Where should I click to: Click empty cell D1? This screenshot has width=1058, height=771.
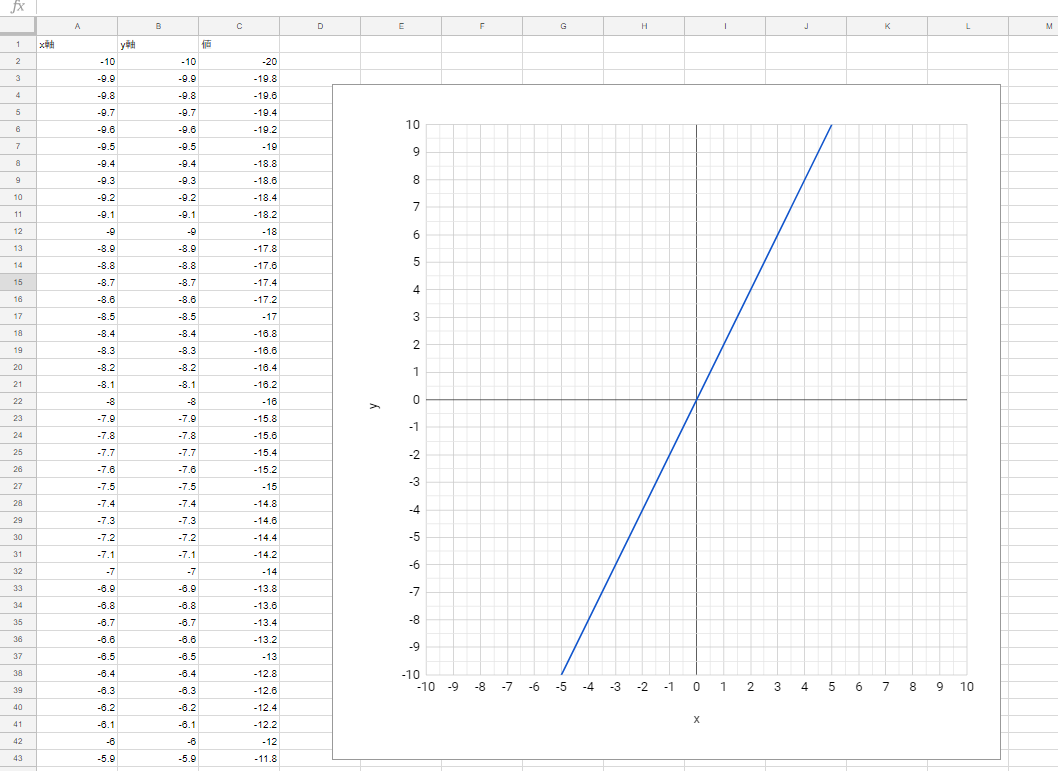click(320, 44)
